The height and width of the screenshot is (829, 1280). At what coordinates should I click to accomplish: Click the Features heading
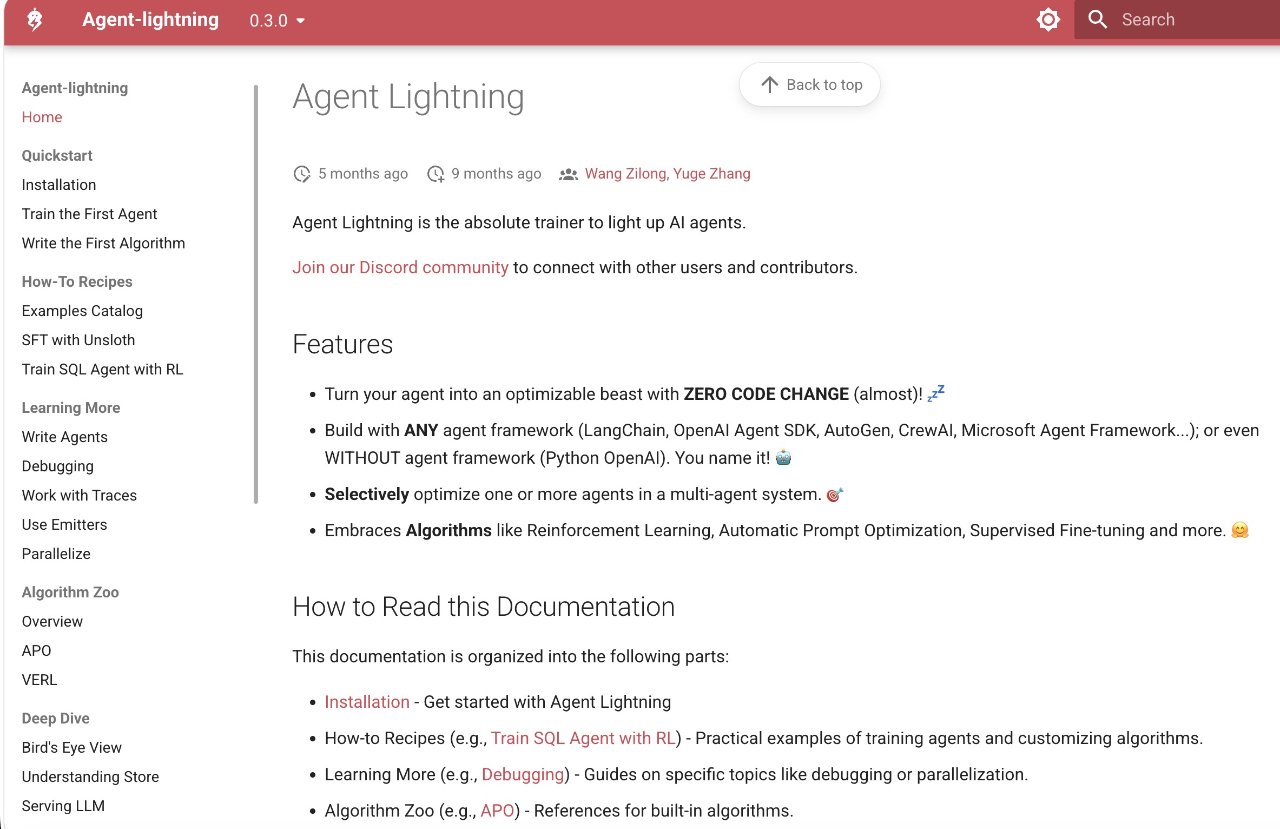point(343,345)
